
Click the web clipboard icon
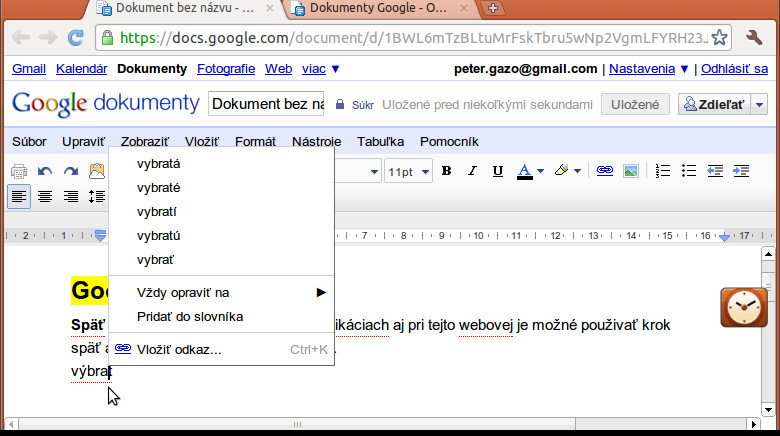[x=97, y=171]
